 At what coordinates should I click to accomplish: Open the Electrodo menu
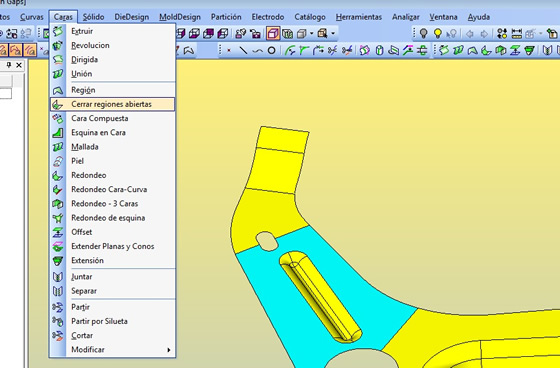(x=268, y=17)
